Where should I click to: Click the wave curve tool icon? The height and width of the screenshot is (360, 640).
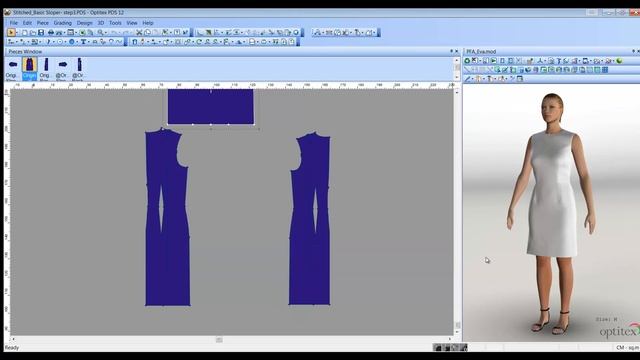[x=118, y=42]
